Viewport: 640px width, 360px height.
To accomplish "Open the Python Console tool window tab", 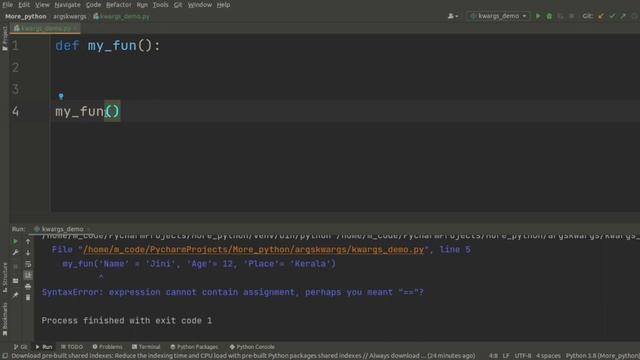I will click(252, 347).
